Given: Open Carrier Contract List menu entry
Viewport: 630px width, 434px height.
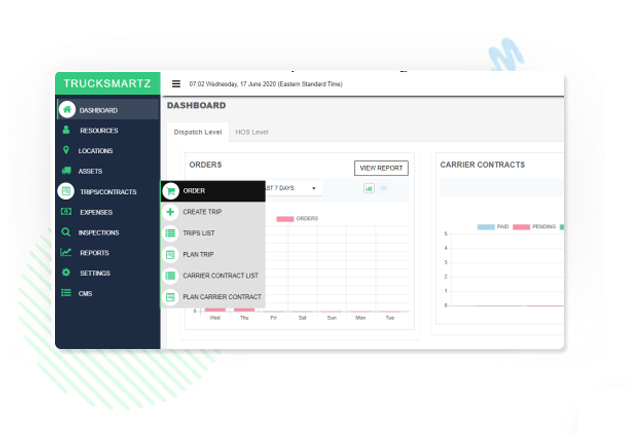Looking at the screenshot, I should click(220, 275).
